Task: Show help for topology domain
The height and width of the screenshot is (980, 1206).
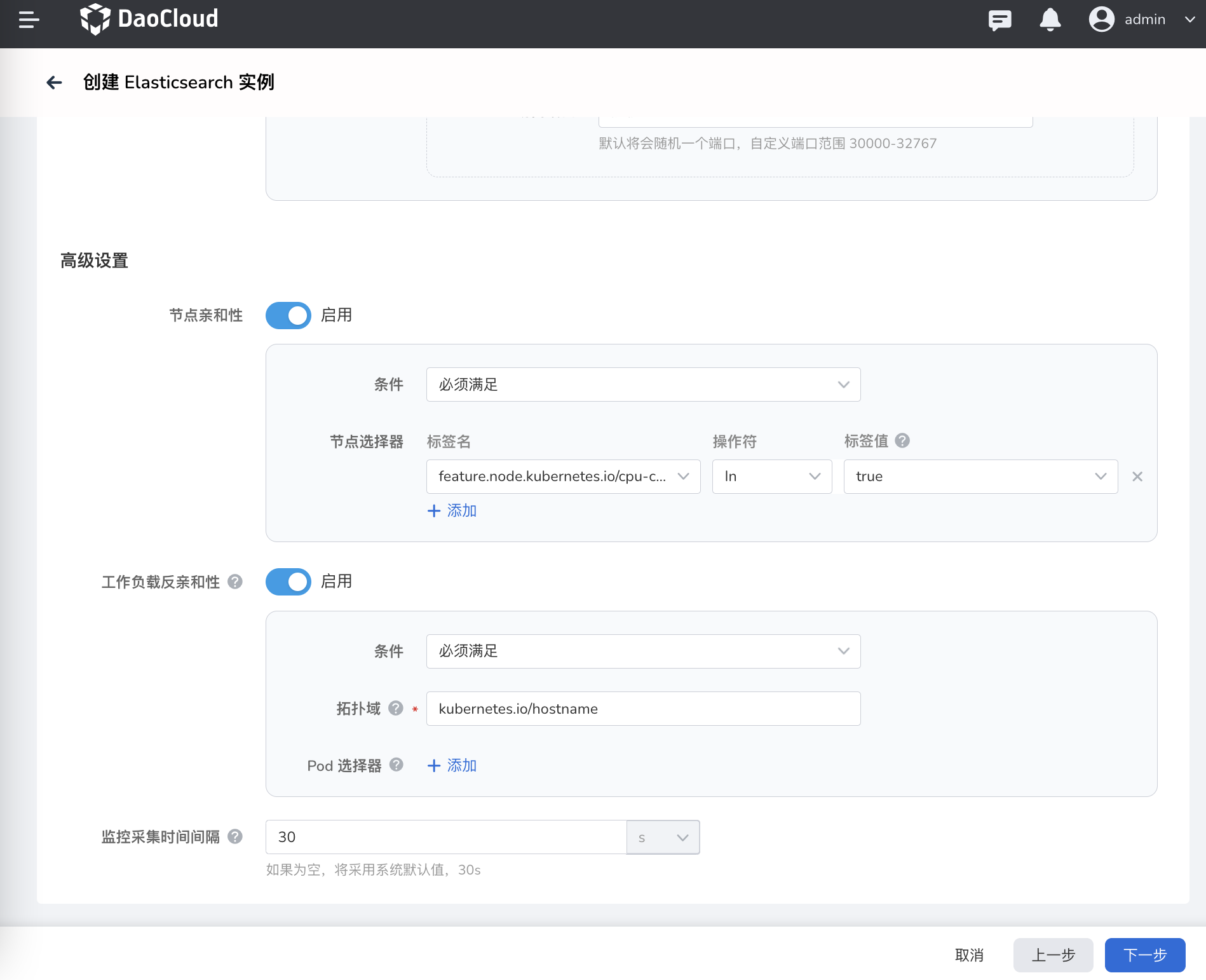Action: 396,708
